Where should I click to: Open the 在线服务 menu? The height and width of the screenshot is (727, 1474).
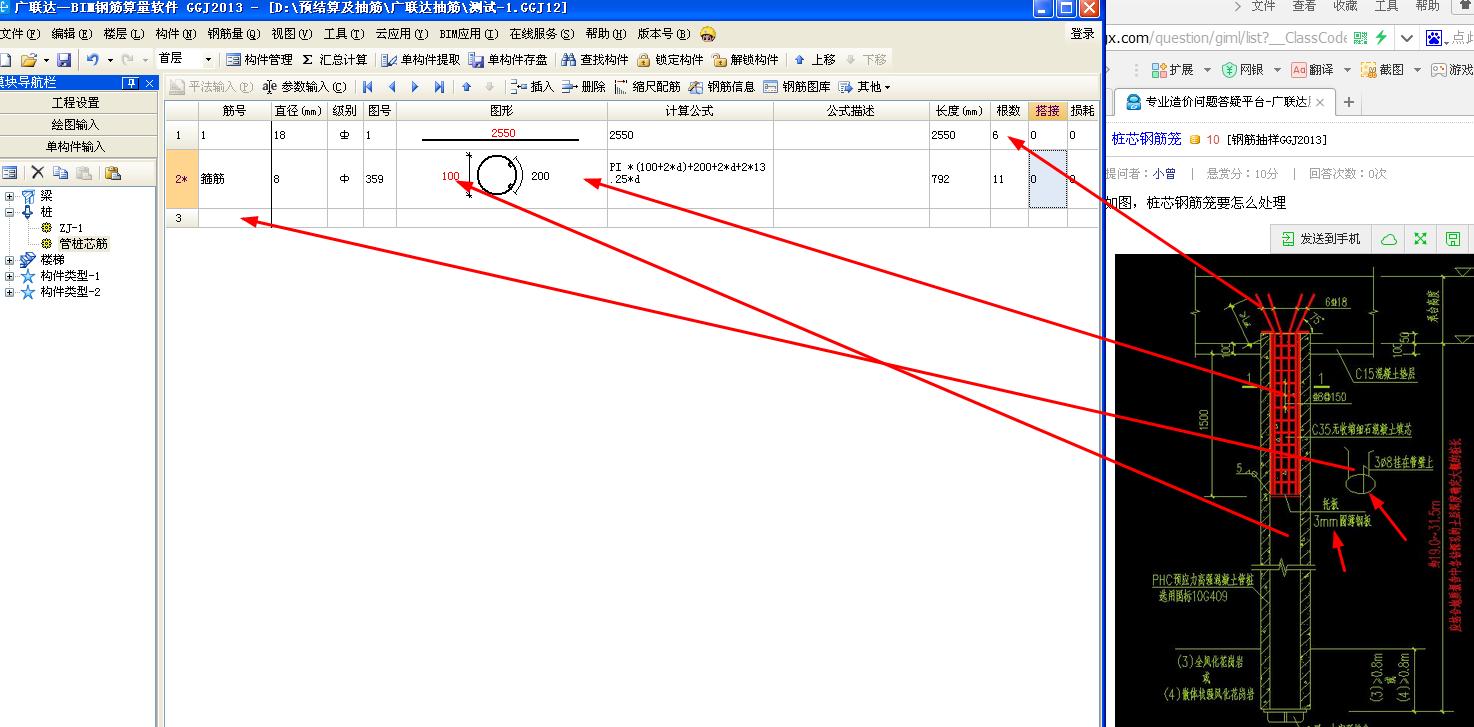pyautogui.click(x=541, y=34)
